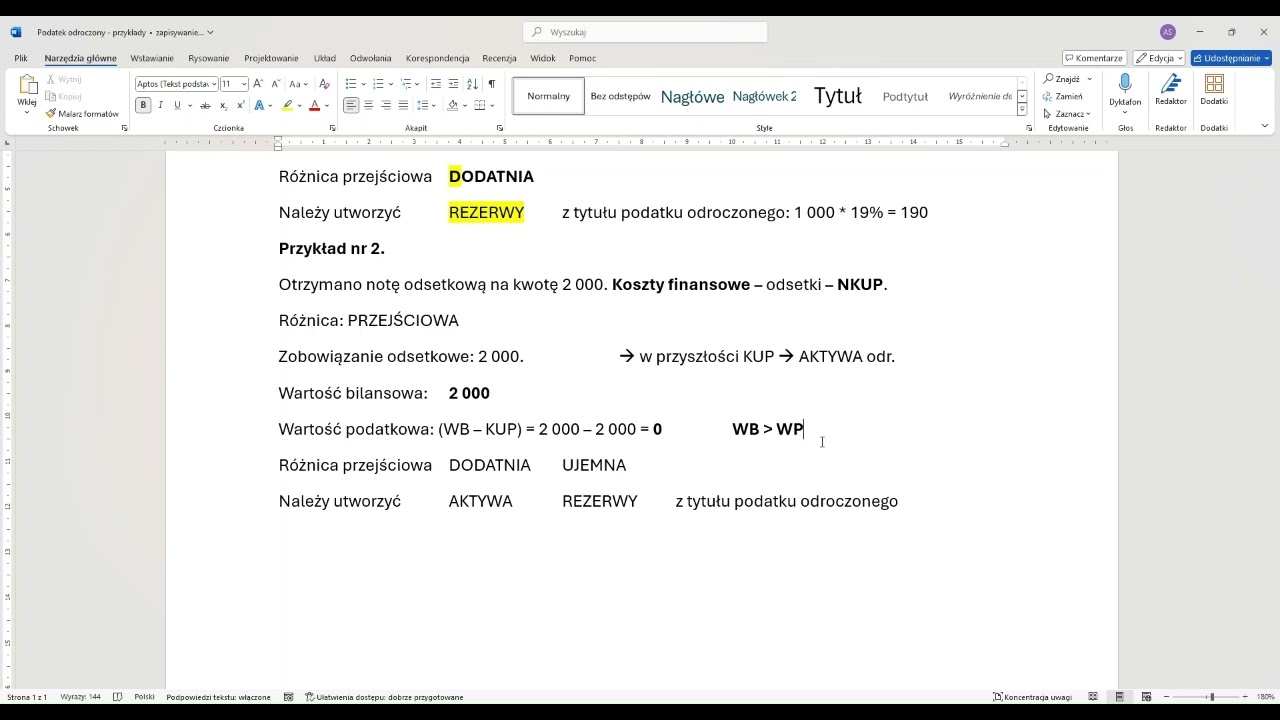Screen dimensions: 1280x720
Task: Click the 180% zoom level text
Action: coord(1265,697)
